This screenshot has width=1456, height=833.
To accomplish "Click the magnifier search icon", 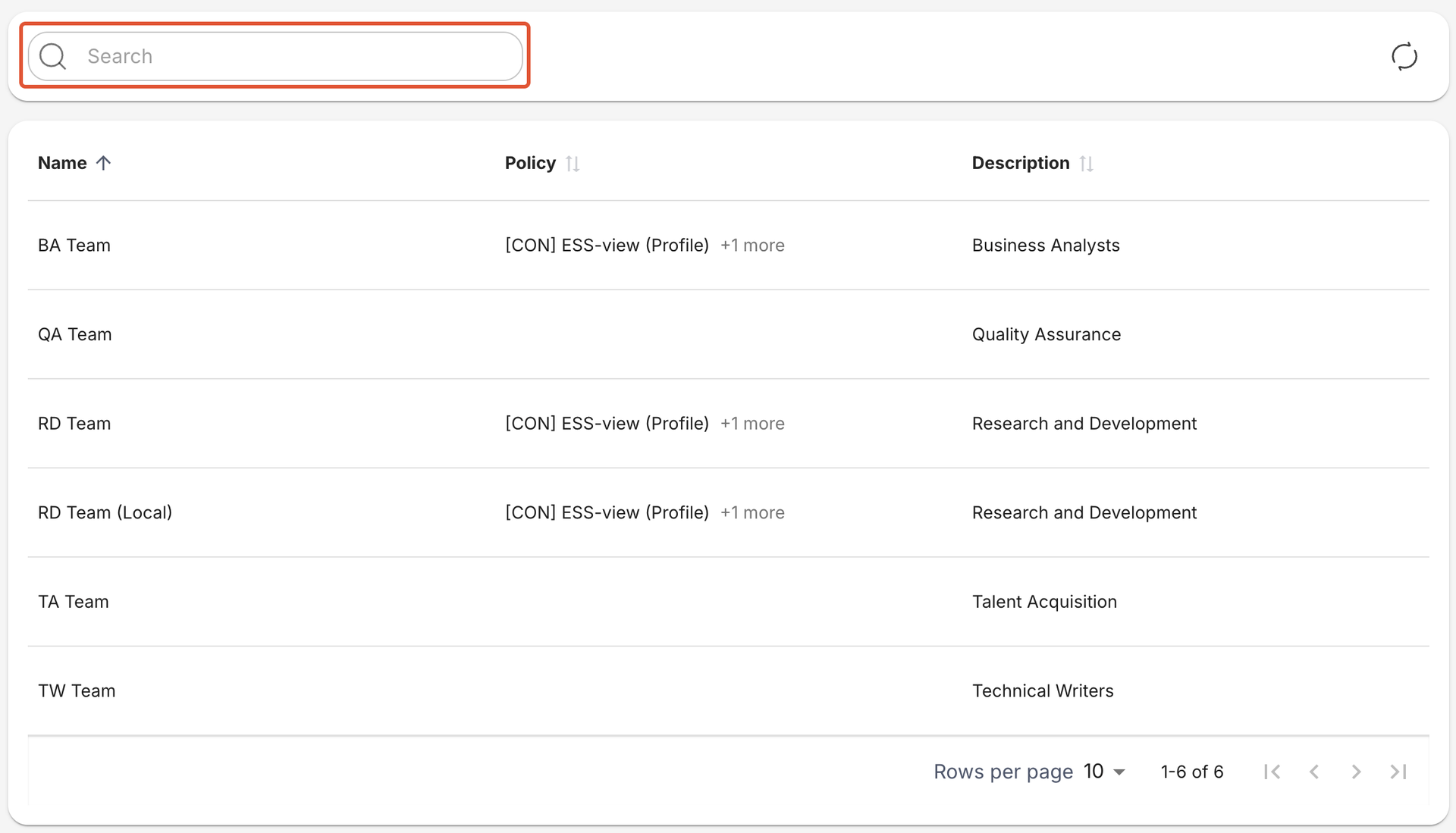I will (x=53, y=56).
